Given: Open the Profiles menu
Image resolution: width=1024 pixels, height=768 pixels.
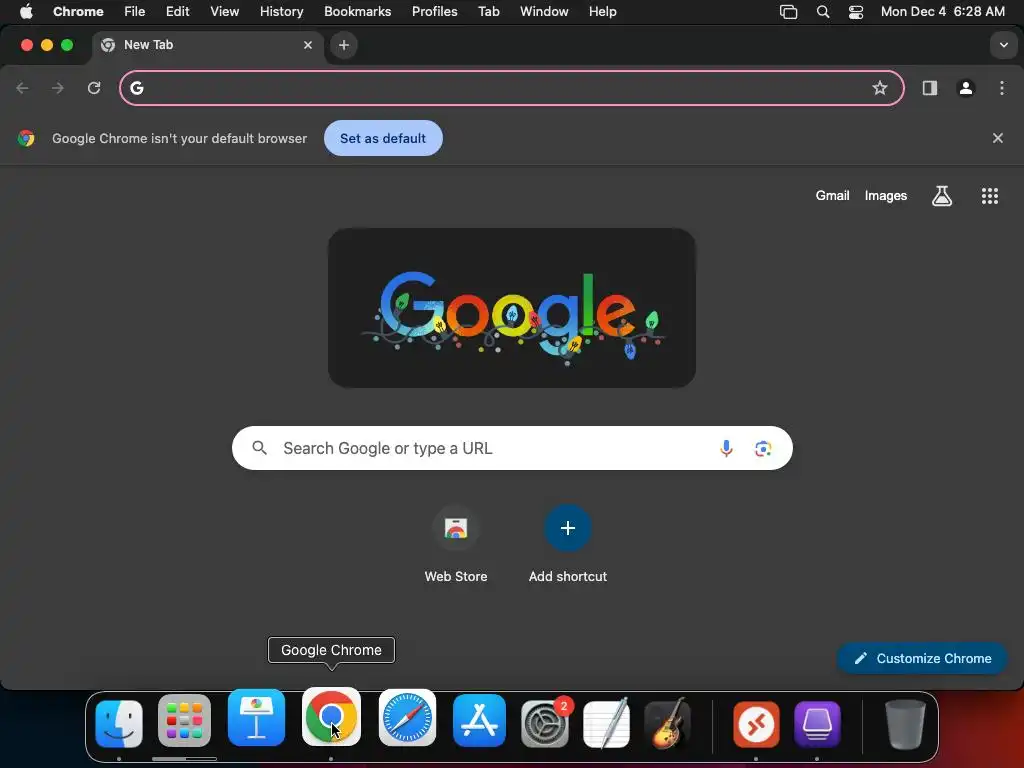Looking at the screenshot, I should [434, 11].
